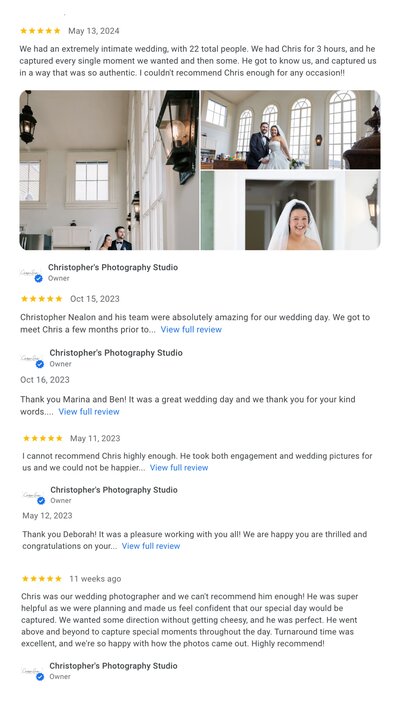The image size is (400, 711).
Task: Click the five-star rating from 11 weeks ago
Action: point(42,579)
